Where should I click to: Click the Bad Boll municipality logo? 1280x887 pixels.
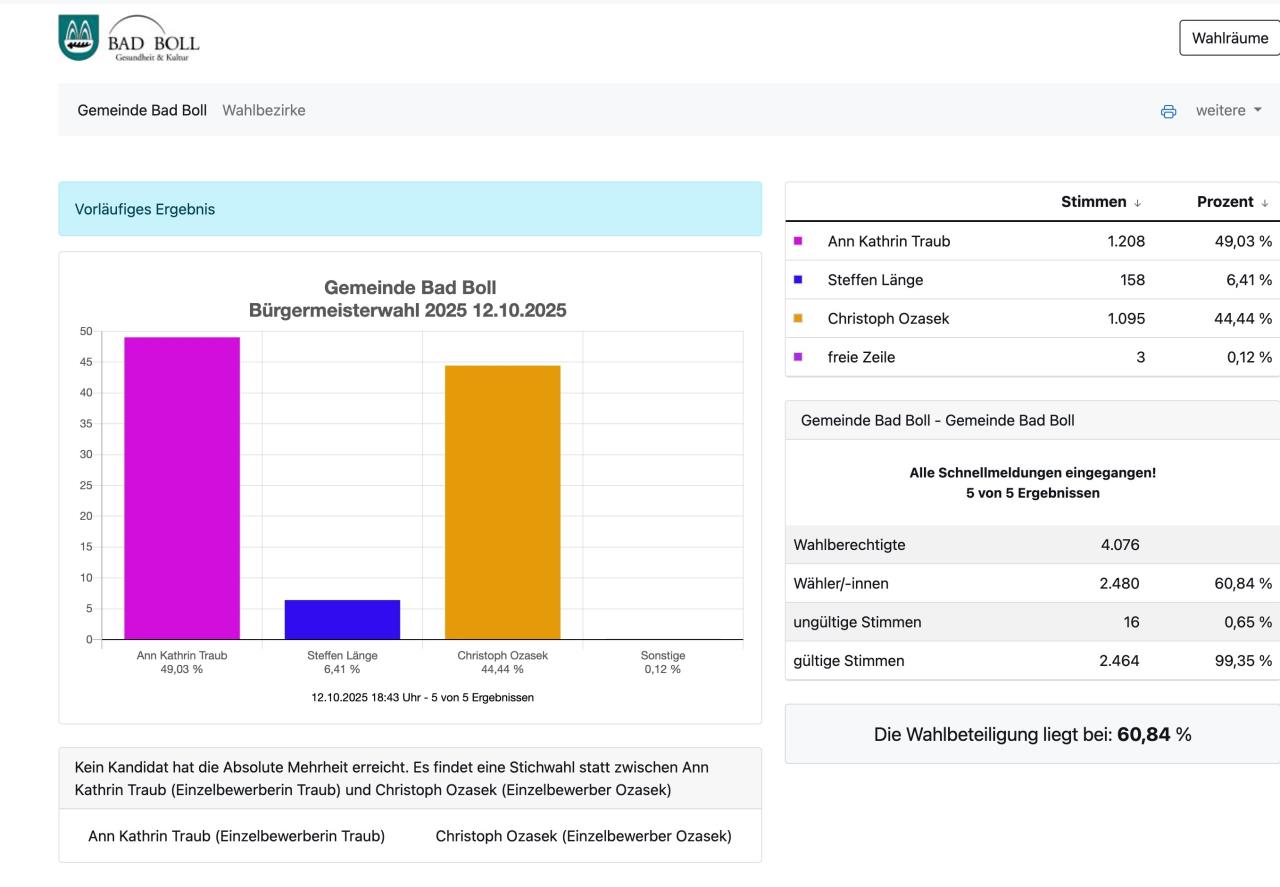tap(129, 40)
